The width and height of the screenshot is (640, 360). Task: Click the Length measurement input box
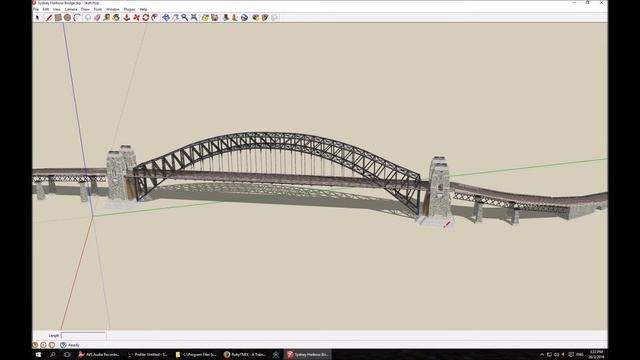tap(83, 336)
